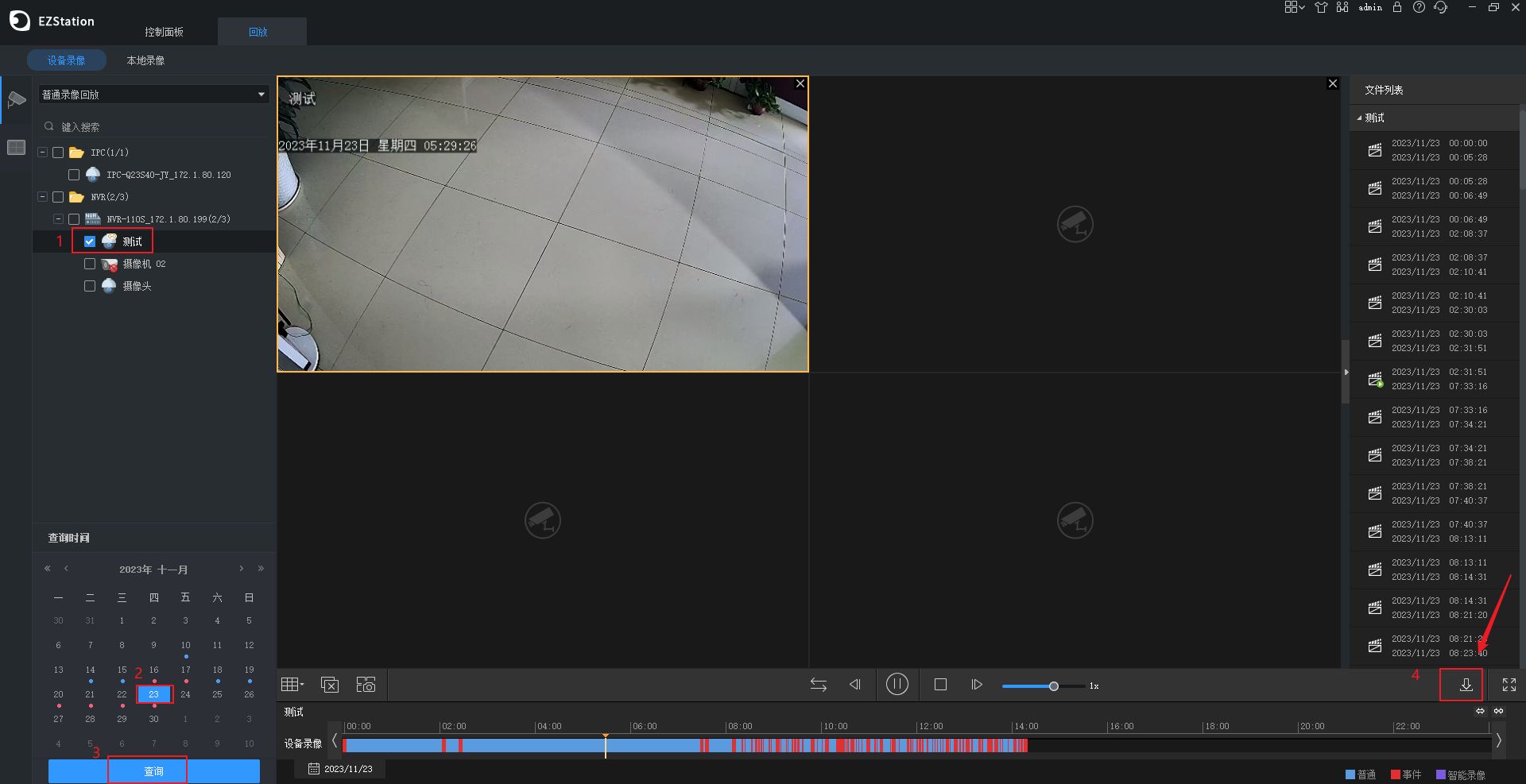
Task: Check the 测试 camera checkbox
Action: (x=90, y=241)
